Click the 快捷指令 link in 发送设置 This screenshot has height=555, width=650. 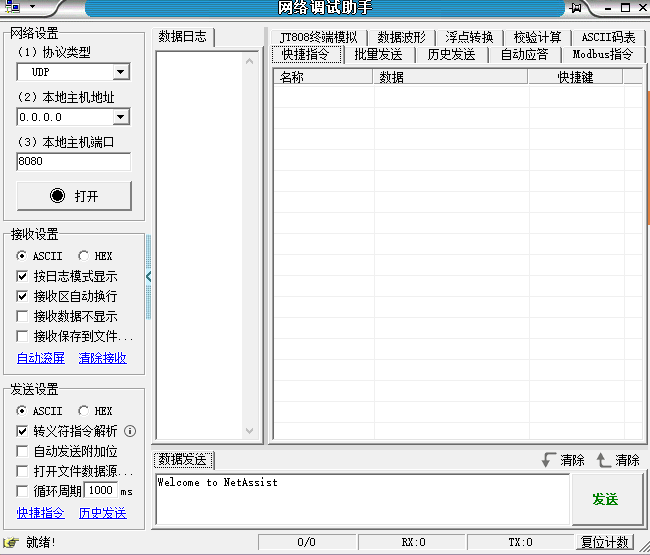[x=41, y=513]
